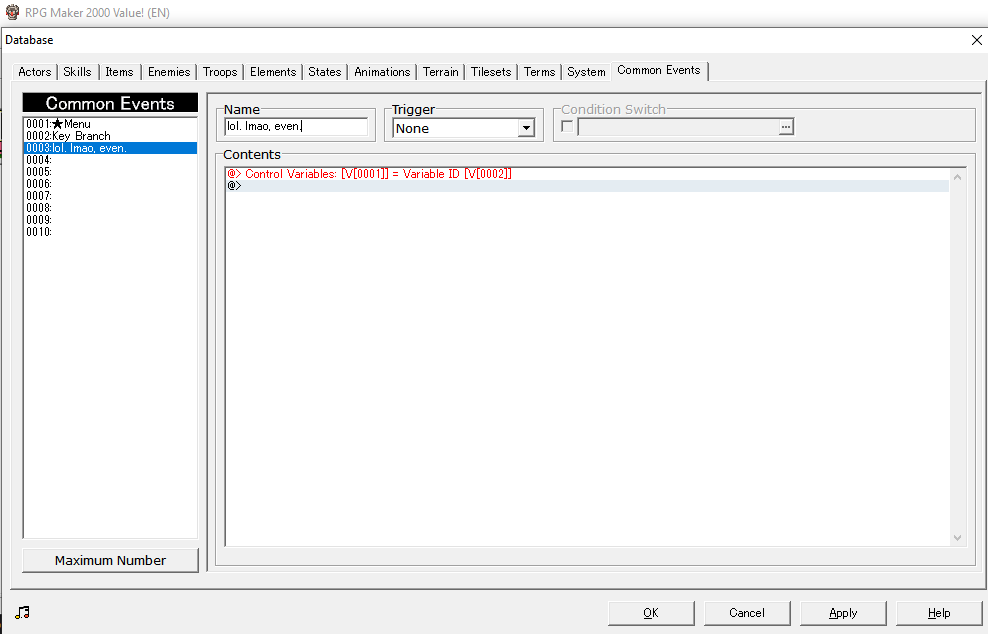Click the music note icon
This screenshot has width=988, height=634.
(x=22, y=613)
